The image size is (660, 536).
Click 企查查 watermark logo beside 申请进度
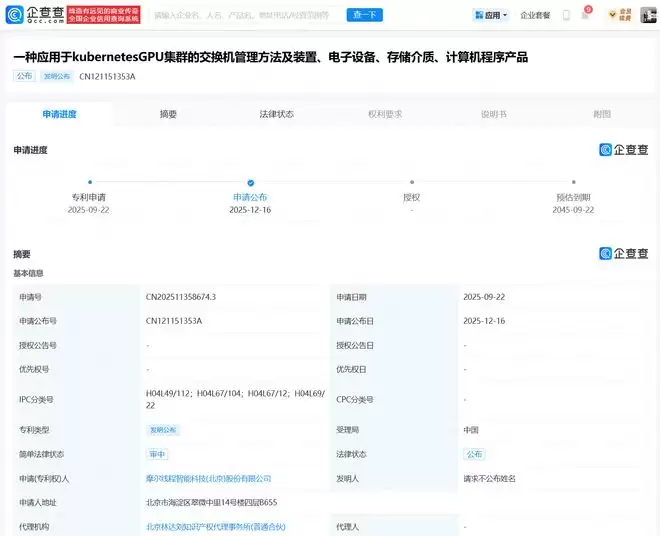pos(623,150)
